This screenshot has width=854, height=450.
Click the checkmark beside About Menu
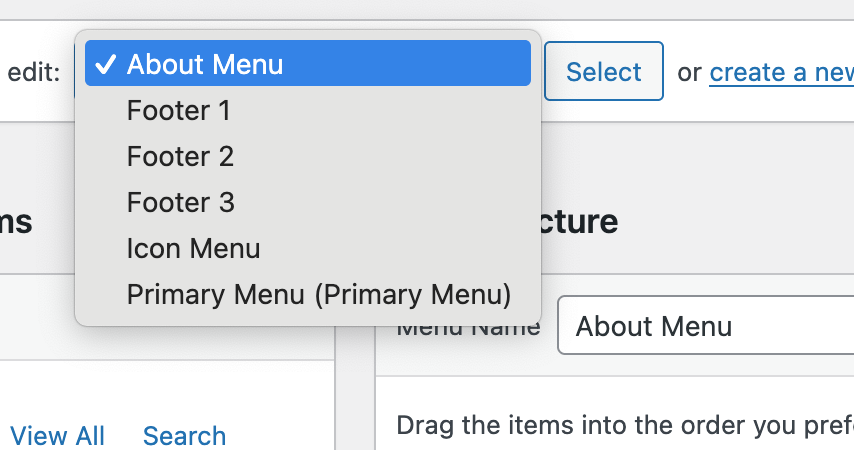(x=105, y=65)
